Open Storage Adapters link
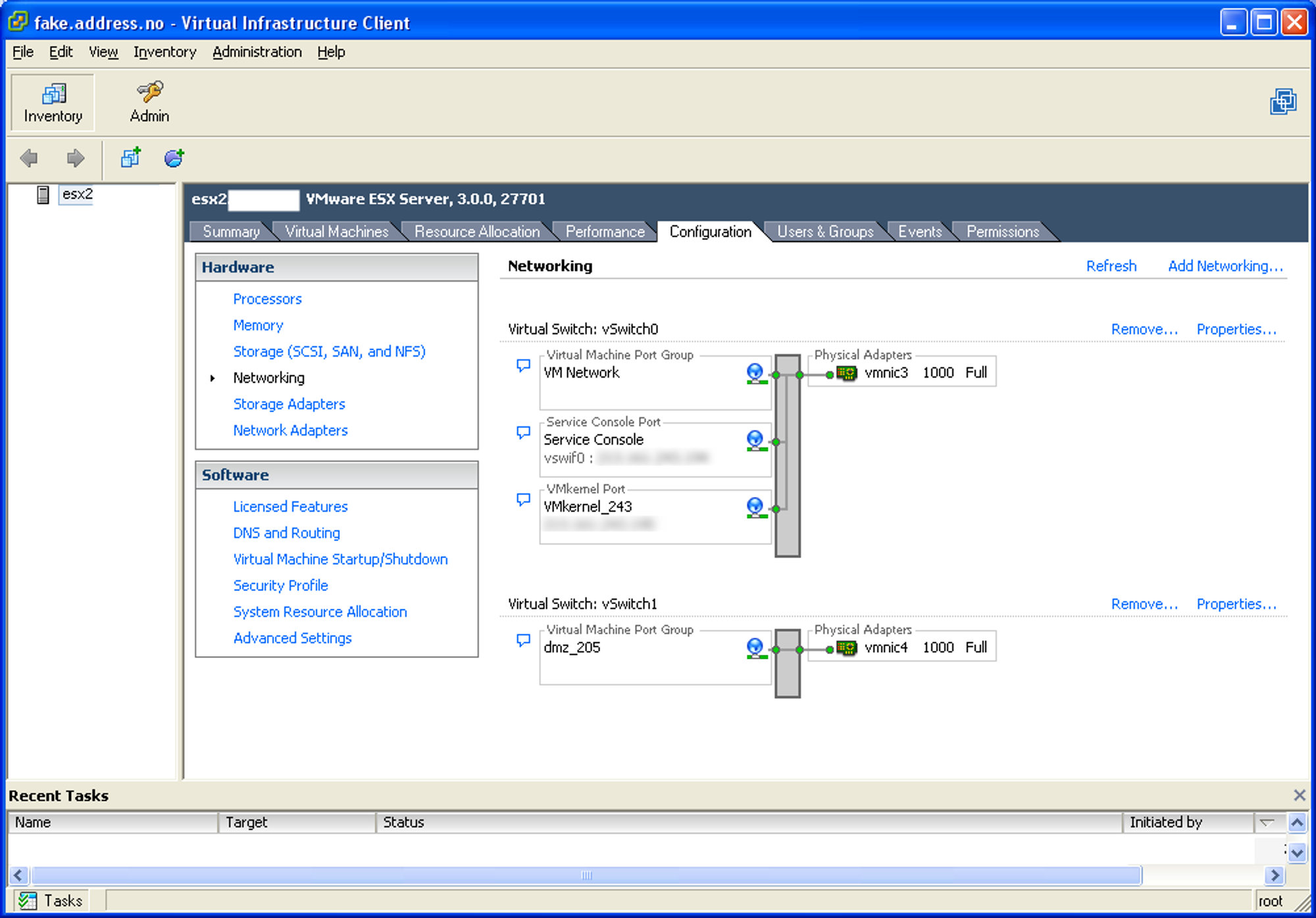This screenshot has width=1316, height=918. click(x=289, y=404)
